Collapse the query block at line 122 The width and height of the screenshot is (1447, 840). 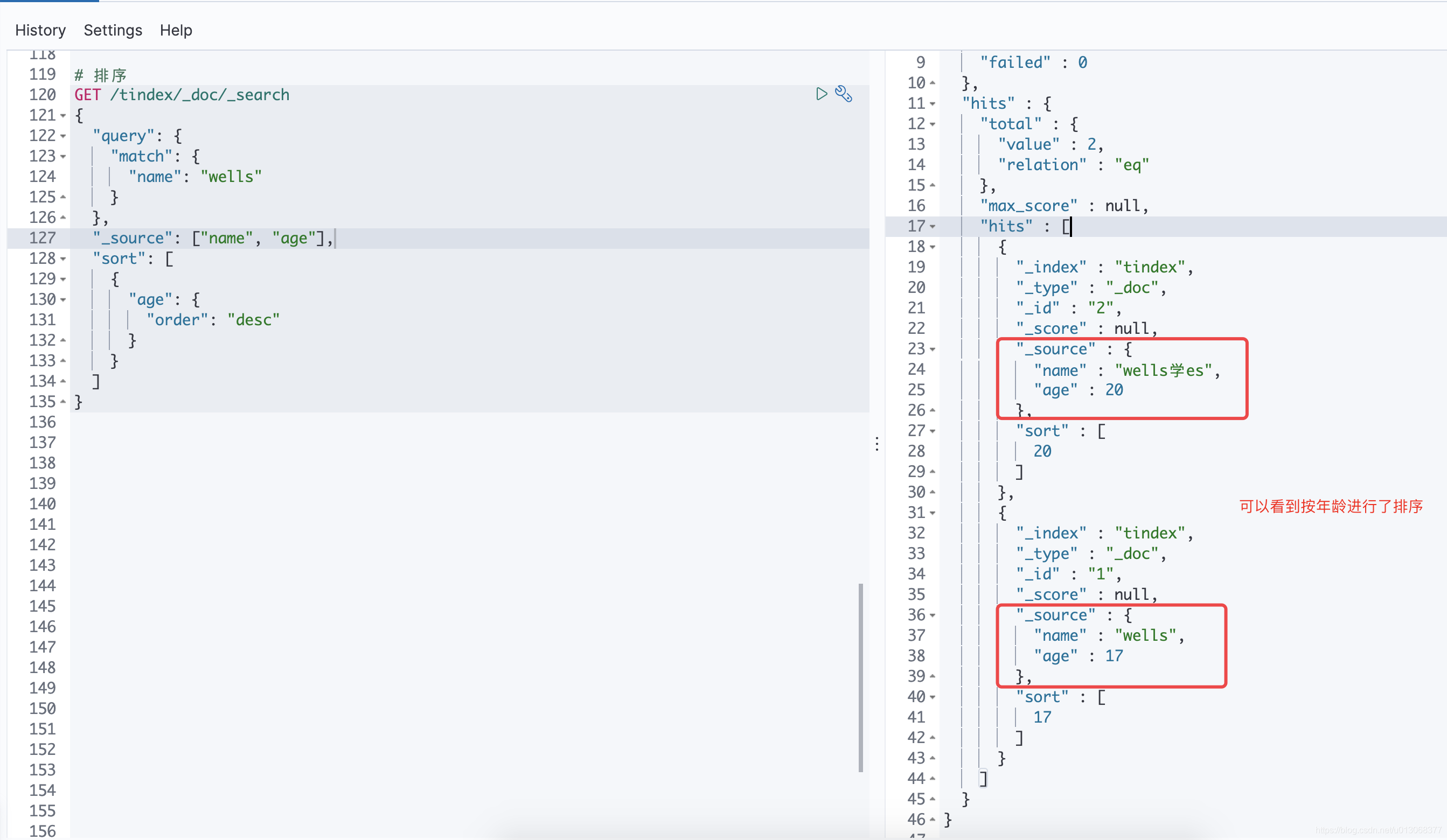63,136
